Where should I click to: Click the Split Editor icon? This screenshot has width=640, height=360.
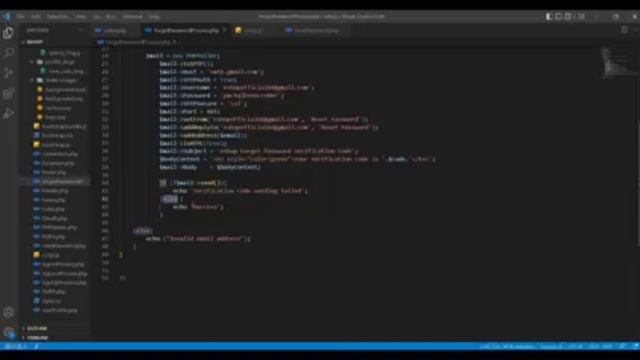click(624, 30)
